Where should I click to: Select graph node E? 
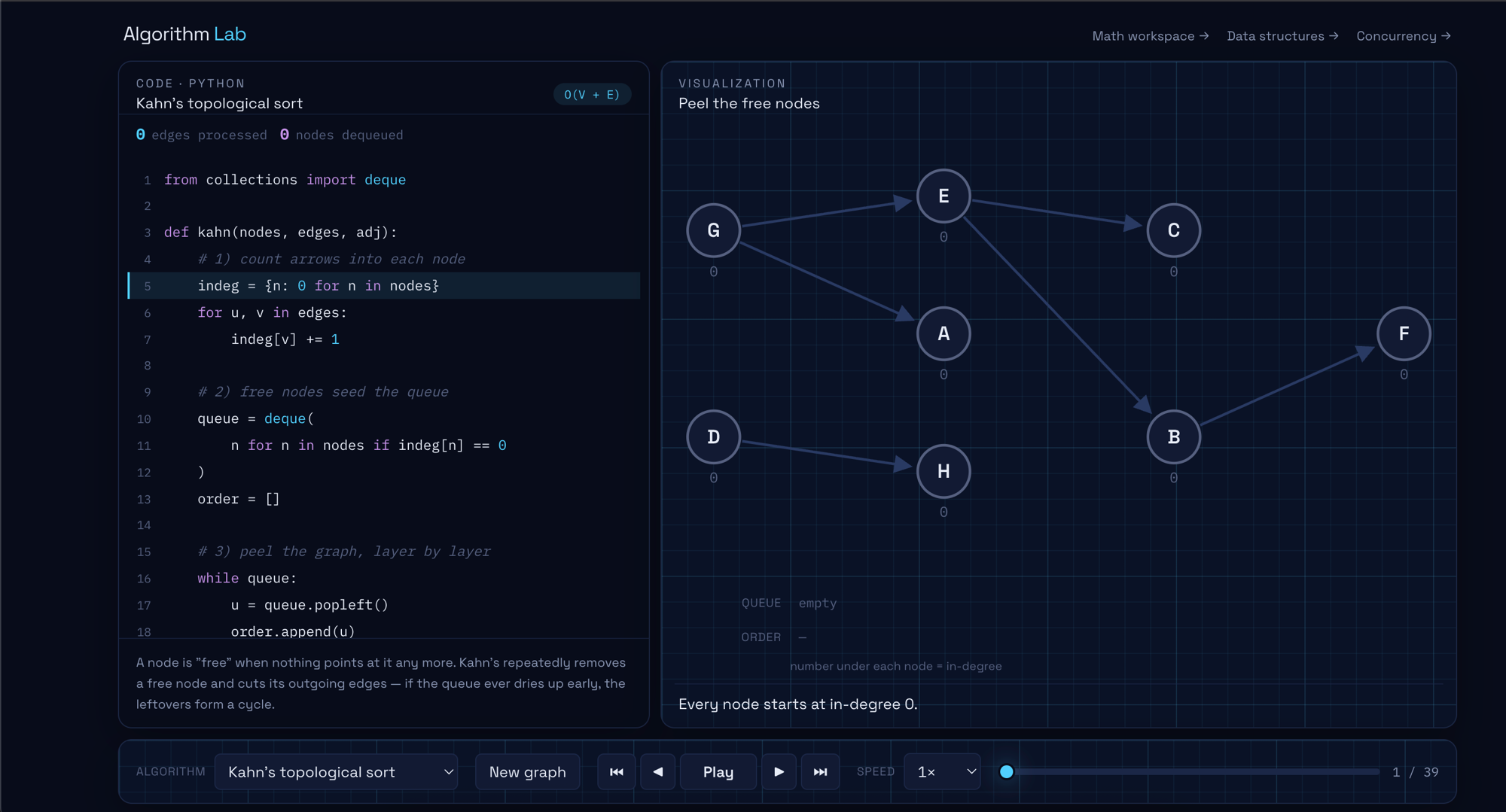coord(944,196)
